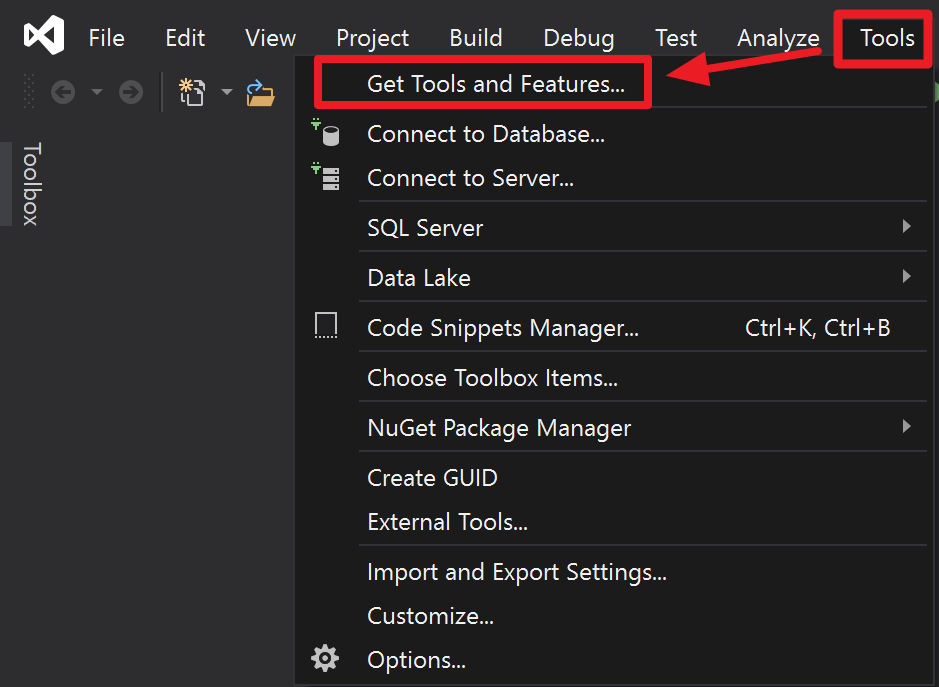Viewport: 939px width, 687px height.
Task: Click the back navigation arrow icon
Action: coord(62,91)
